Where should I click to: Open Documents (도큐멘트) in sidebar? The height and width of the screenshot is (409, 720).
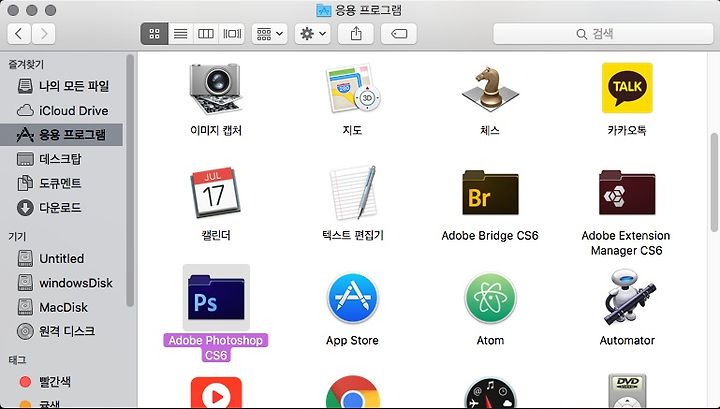pos(62,183)
